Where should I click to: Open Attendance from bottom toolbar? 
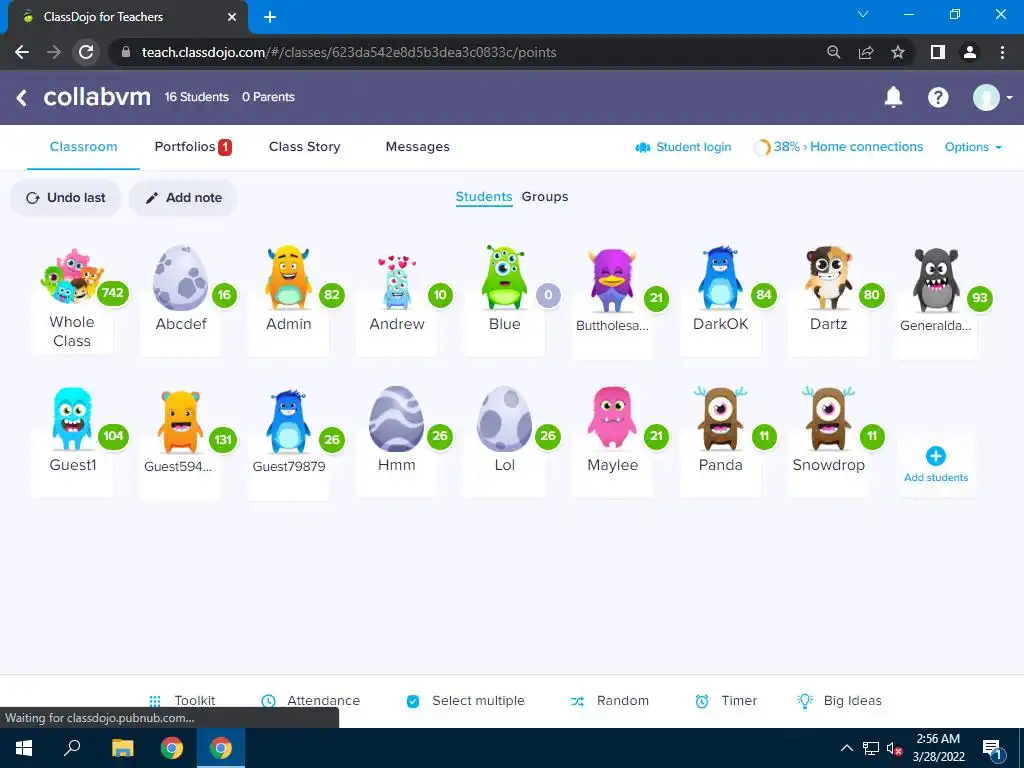click(x=310, y=701)
